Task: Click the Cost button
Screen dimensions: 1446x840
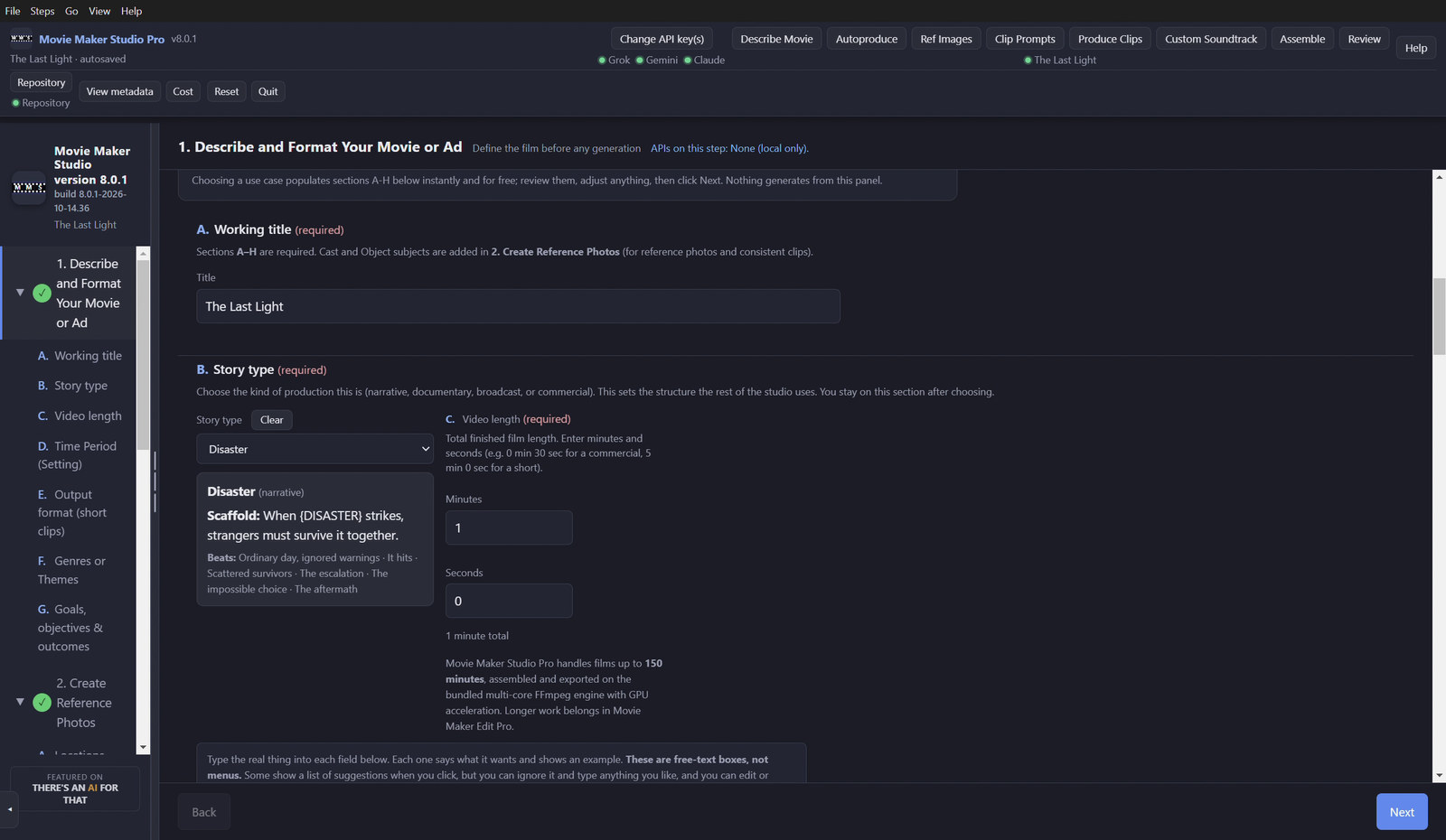Action: (x=183, y=91)
